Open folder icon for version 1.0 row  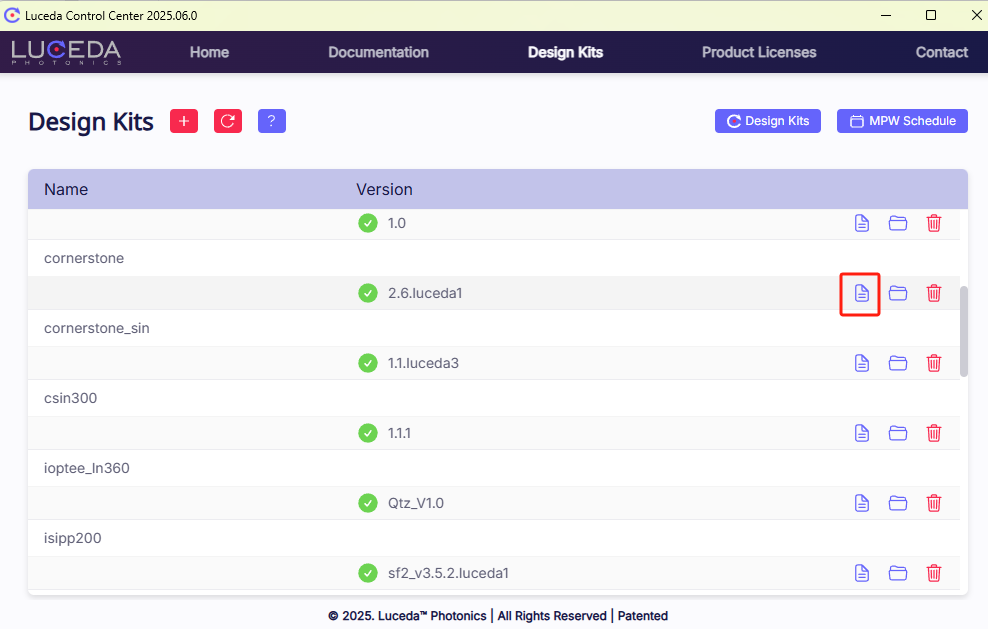(897, 223)
